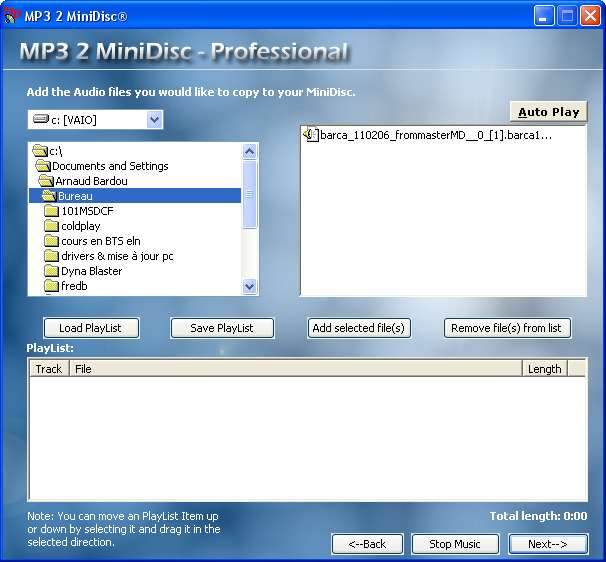This screenshot has width=606, height=562.
Task: Select the 101MSDCF folder name
Action: 87,211
